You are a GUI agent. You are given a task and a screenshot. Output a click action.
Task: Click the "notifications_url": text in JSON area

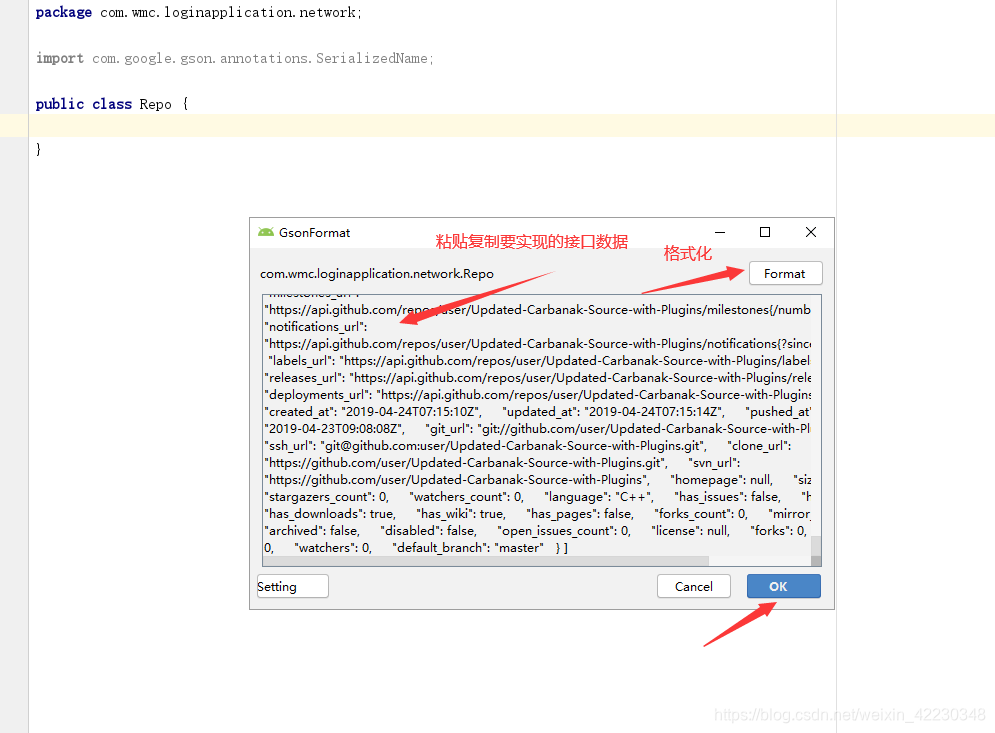click(x=316, y=327)
